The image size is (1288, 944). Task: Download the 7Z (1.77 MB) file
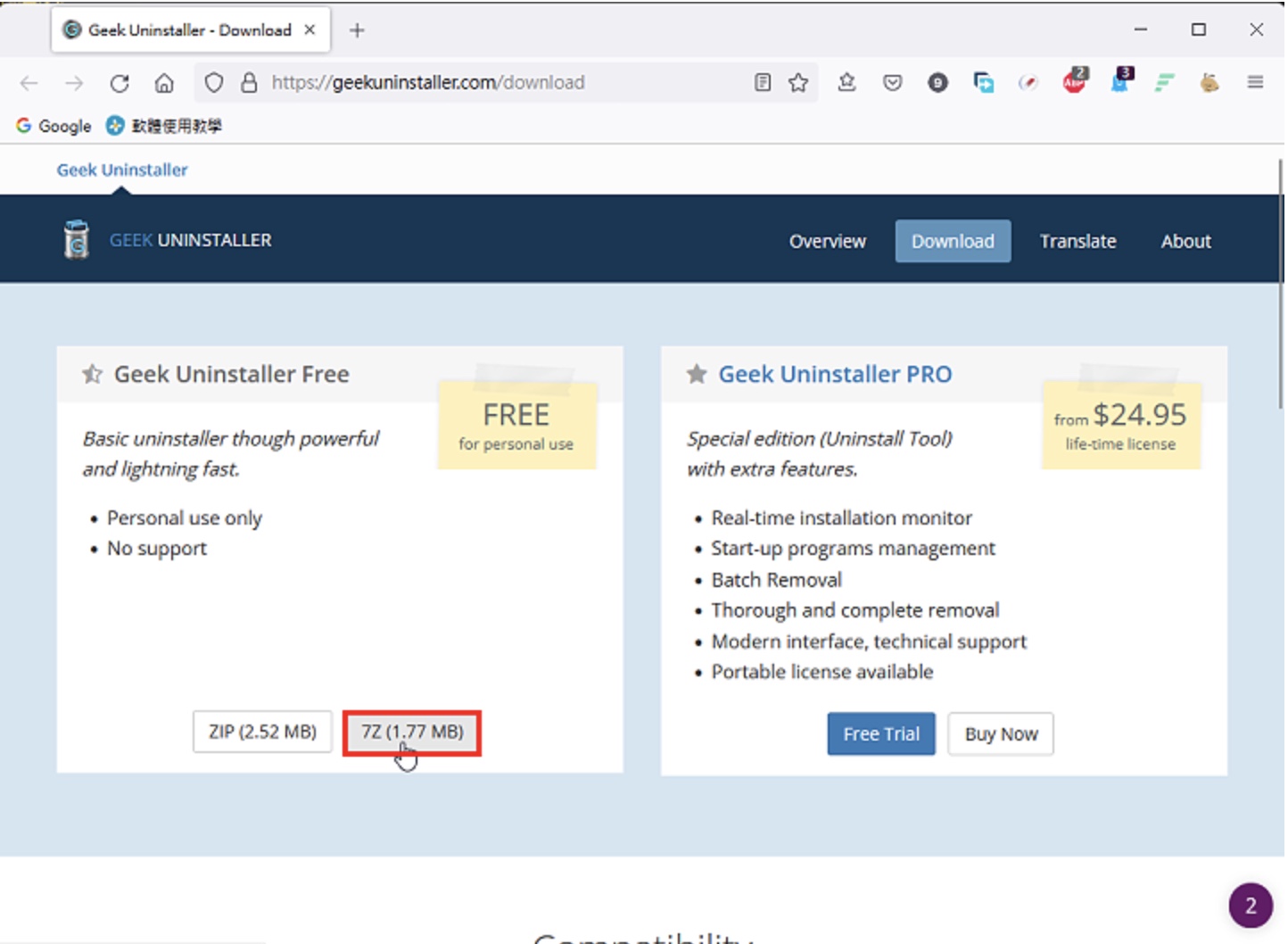(412, 732)
